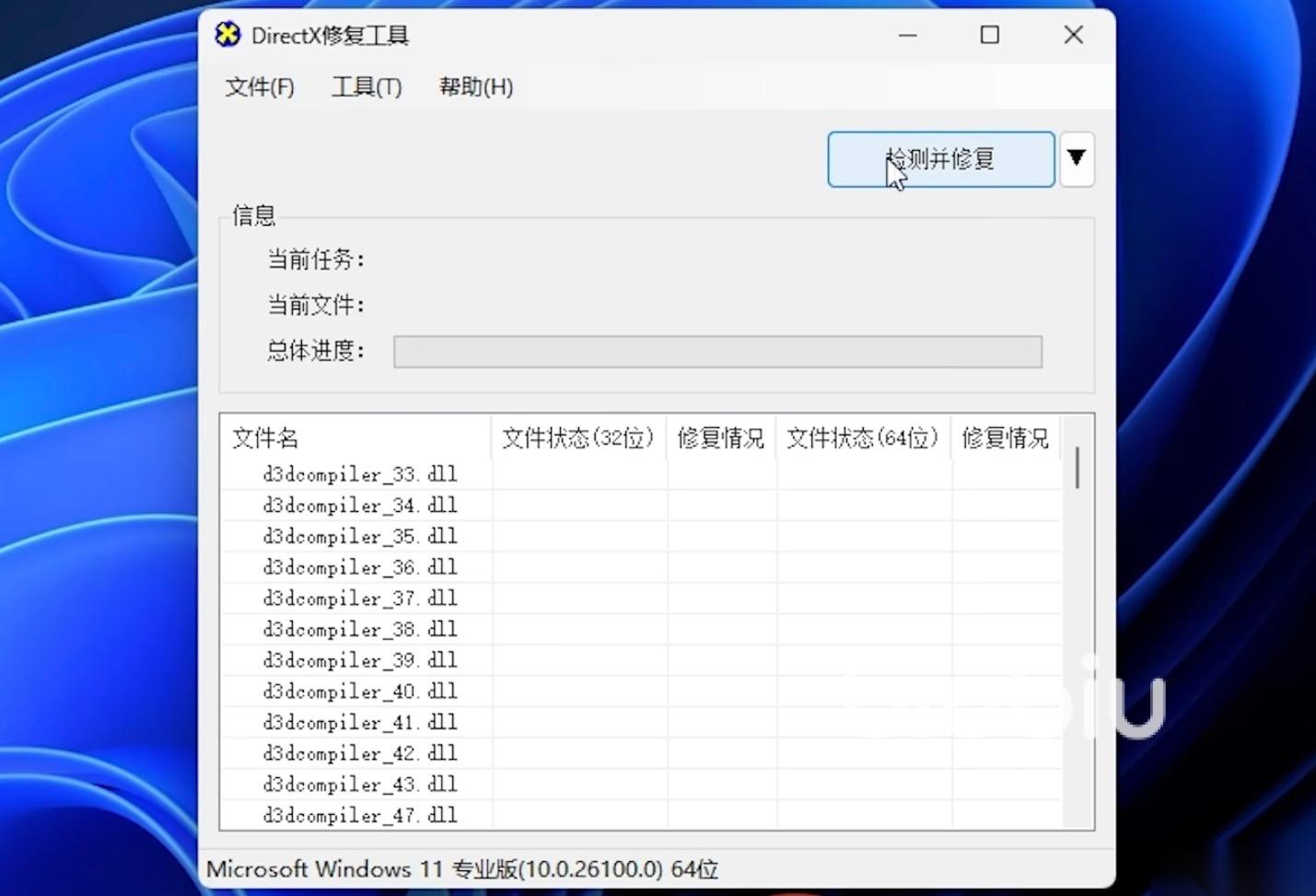Screen dimensions: 1316x896
Task: Open the 文件(F) menu
Action: [260, 87]
